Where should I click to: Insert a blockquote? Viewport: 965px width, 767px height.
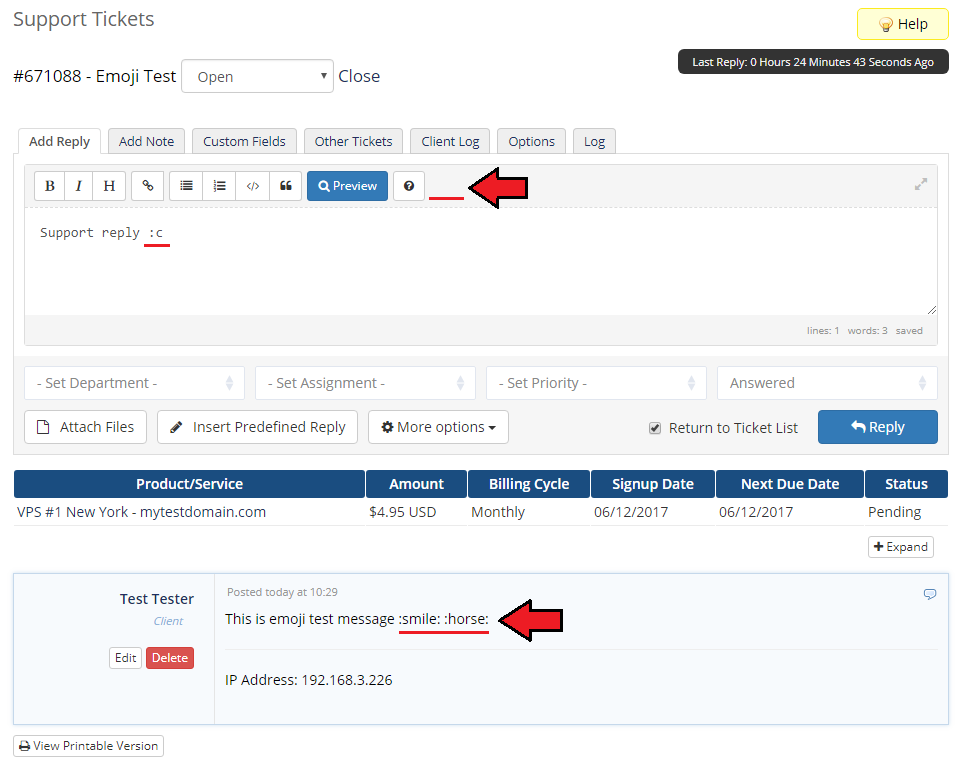pos(286,186)
